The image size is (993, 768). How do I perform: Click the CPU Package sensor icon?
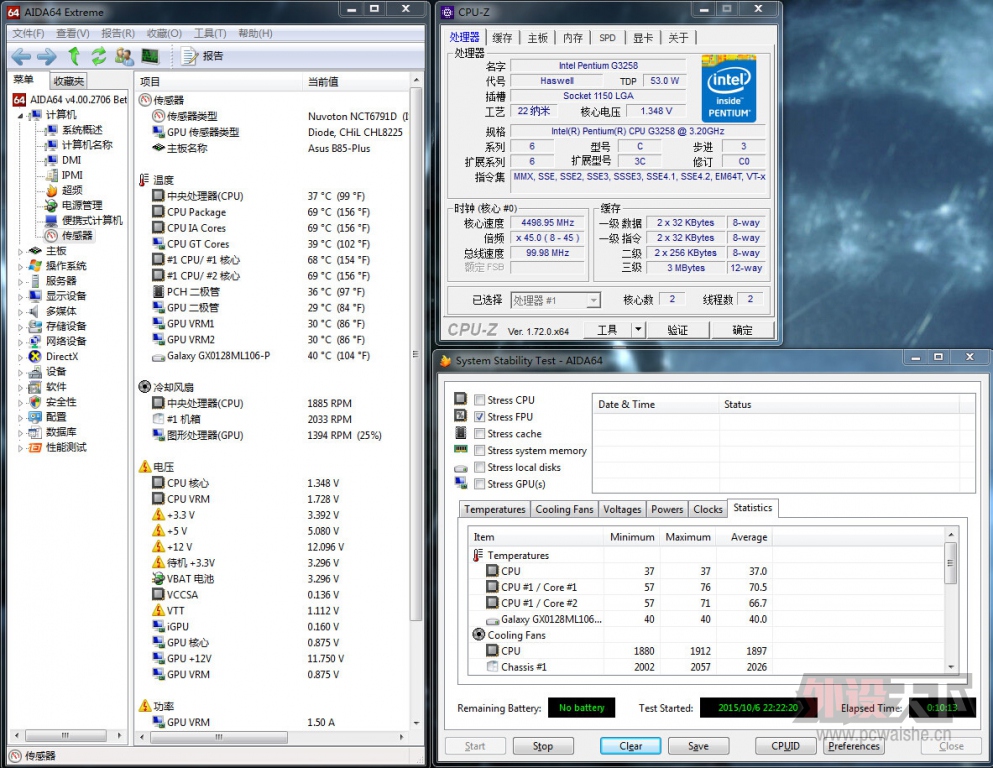click(158, 212)
